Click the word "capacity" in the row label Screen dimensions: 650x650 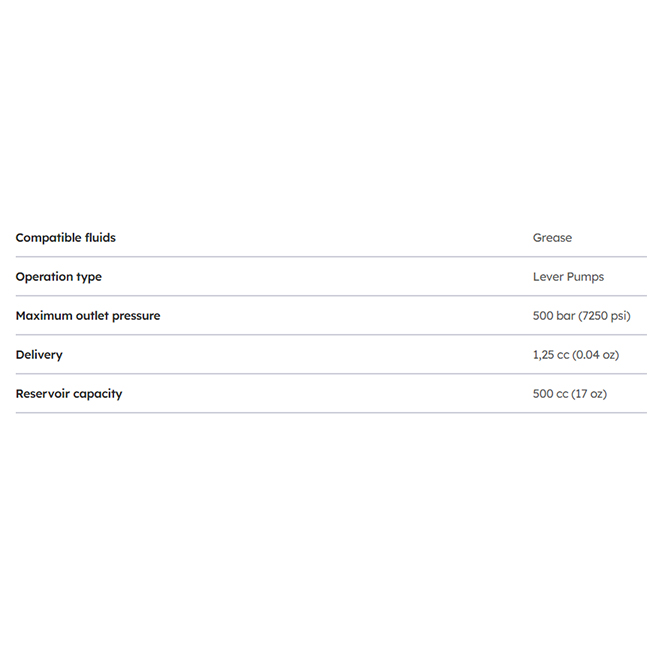[100, 394]
